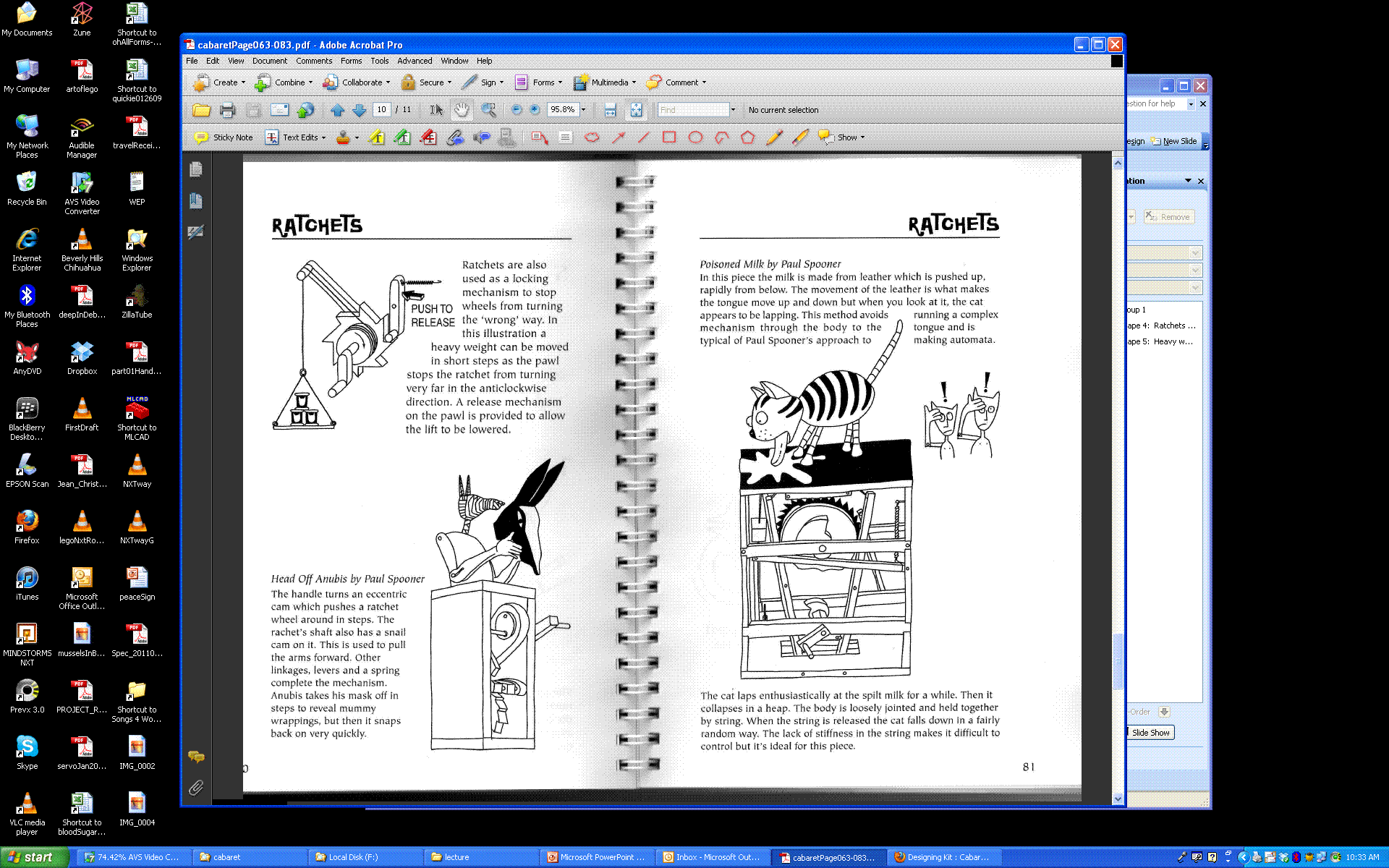Open the Document menu
The image size is (1389, 868).
[x=269, y=61]
